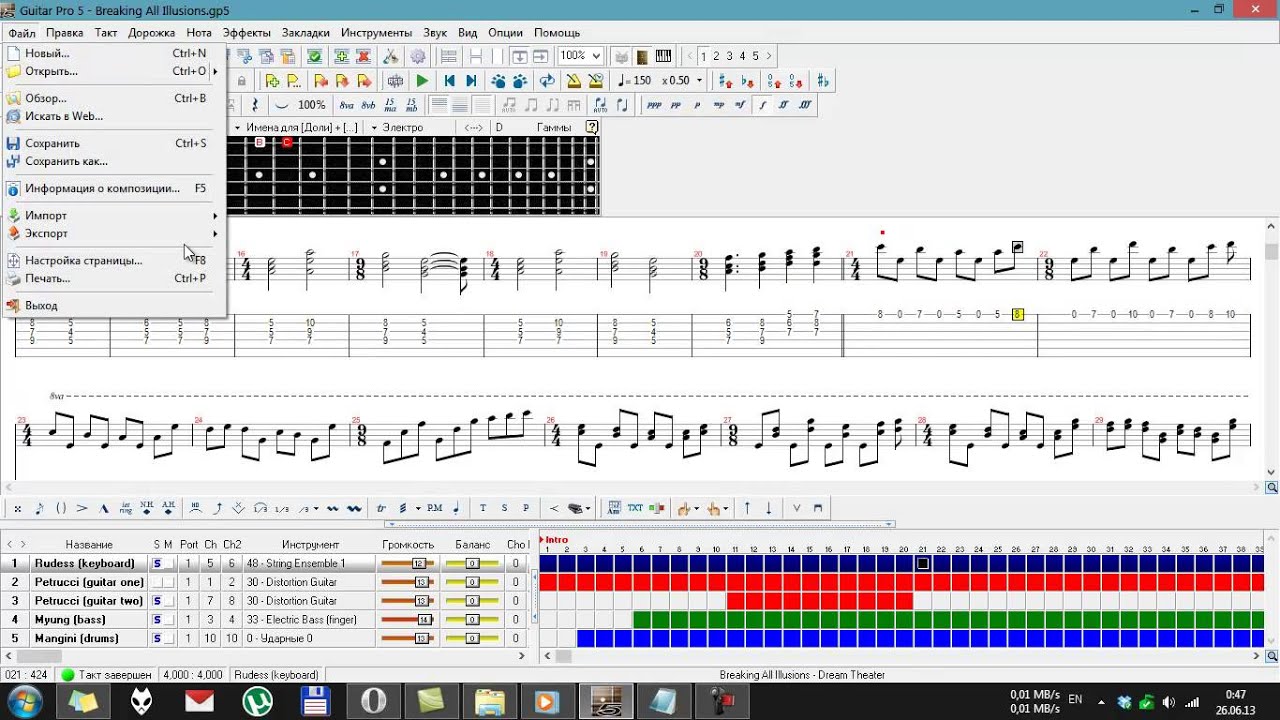Apply upstroke arrow icon
1280x720 pixels.
point(747,508)
